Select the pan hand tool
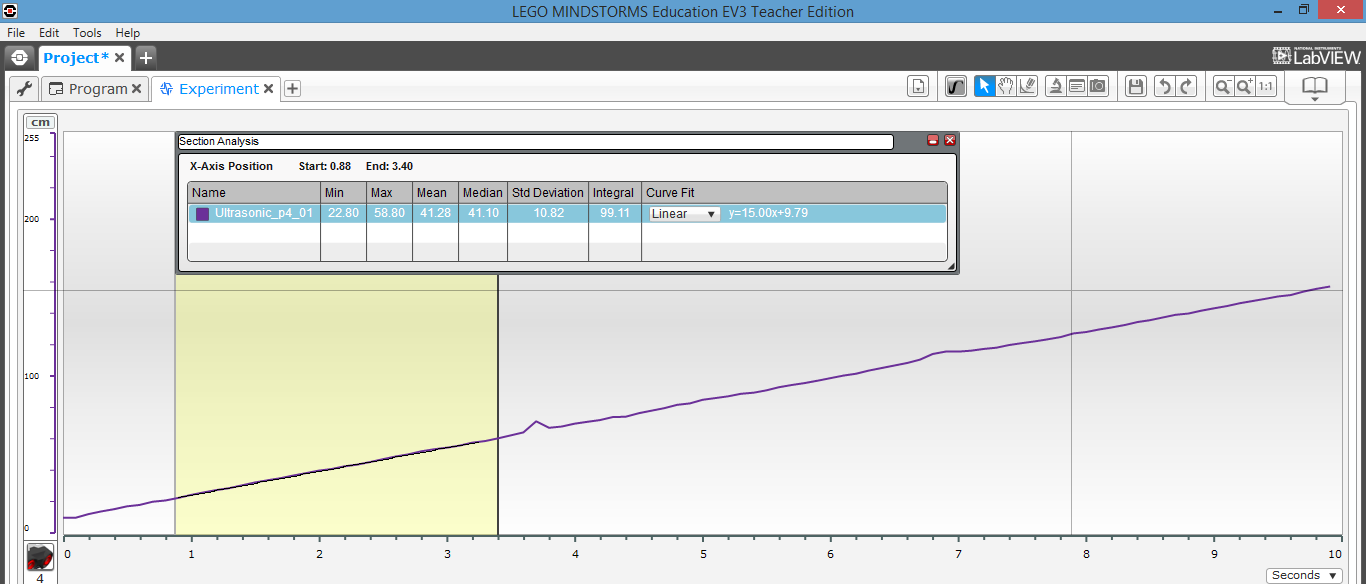1366x584 pixels. [x=1006, y=87]
